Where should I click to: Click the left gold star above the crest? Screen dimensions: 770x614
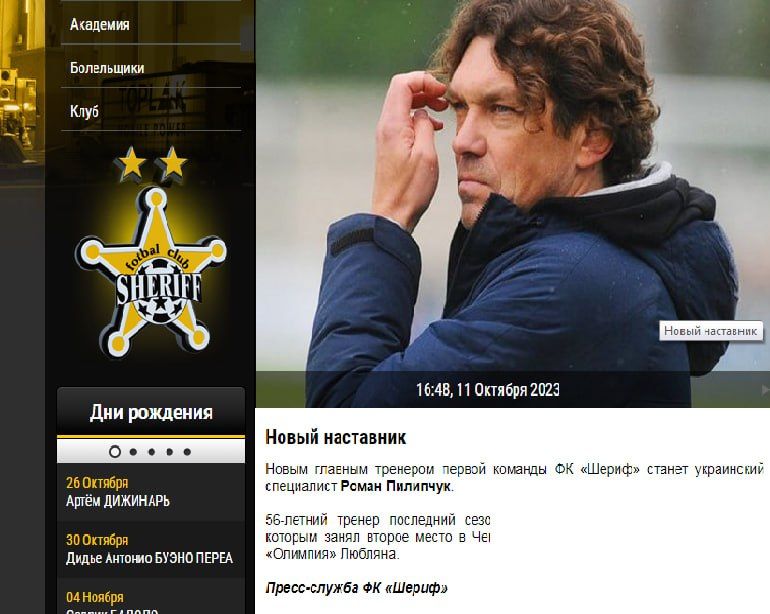click(130, 164)
